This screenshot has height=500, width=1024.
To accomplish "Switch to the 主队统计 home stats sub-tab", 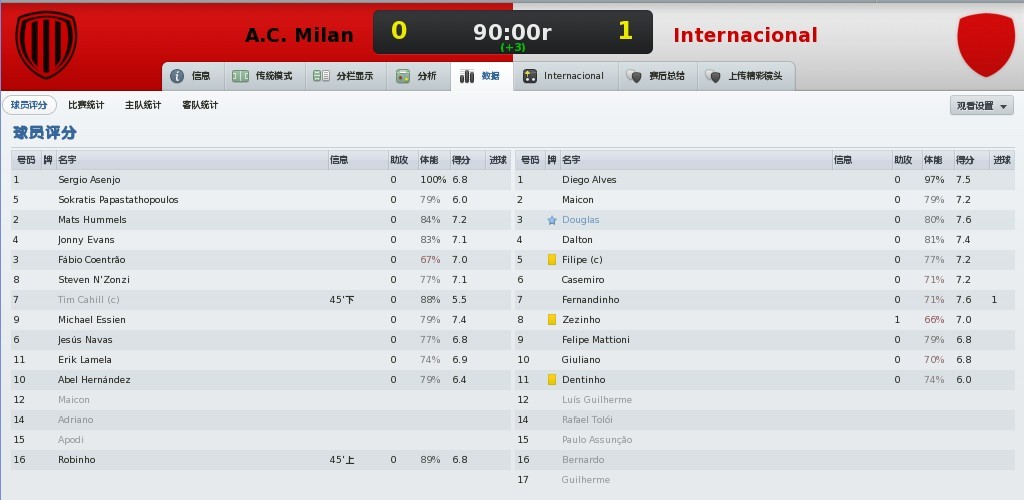I will point(143,105).
